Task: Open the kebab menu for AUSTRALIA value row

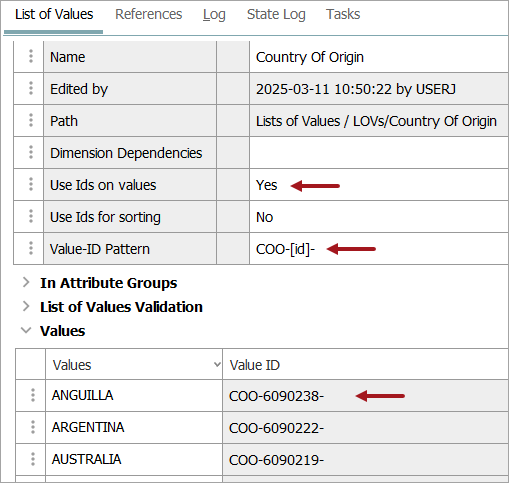Action: [33, 459]
